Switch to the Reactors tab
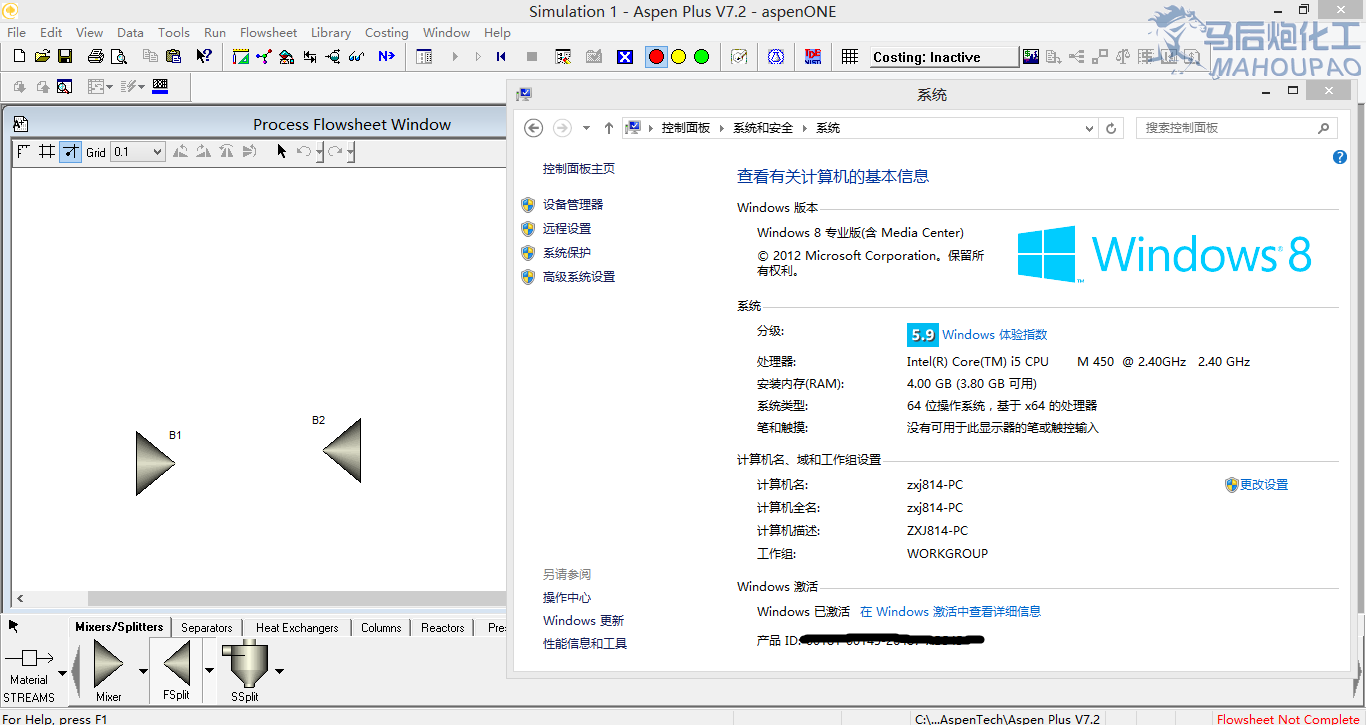Screen dimensions: 1366x725 [x=441, y=627]
